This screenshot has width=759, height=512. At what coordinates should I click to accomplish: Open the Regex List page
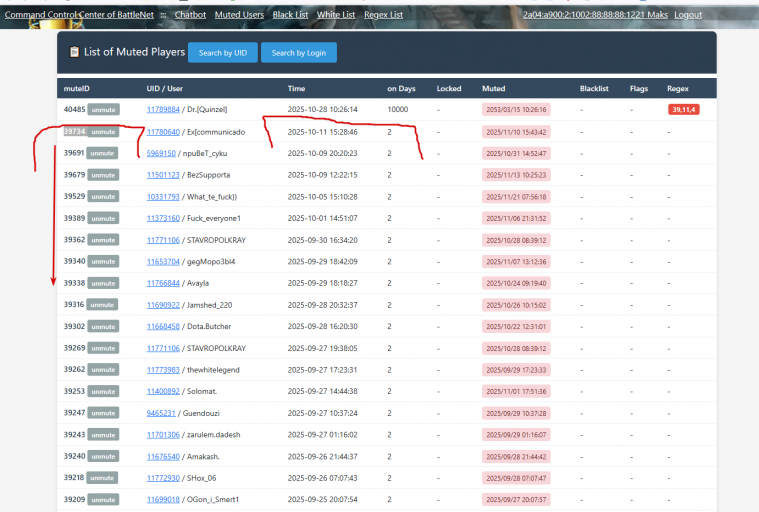coord(383,15)
